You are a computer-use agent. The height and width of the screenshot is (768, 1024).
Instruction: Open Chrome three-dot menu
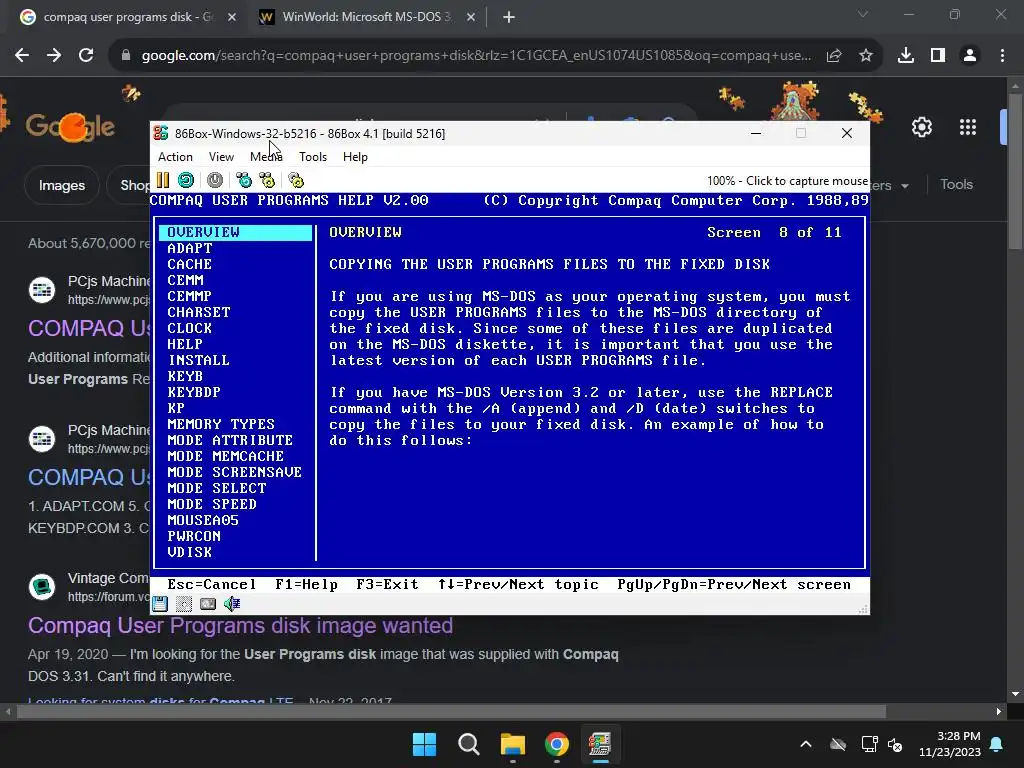1002,56
